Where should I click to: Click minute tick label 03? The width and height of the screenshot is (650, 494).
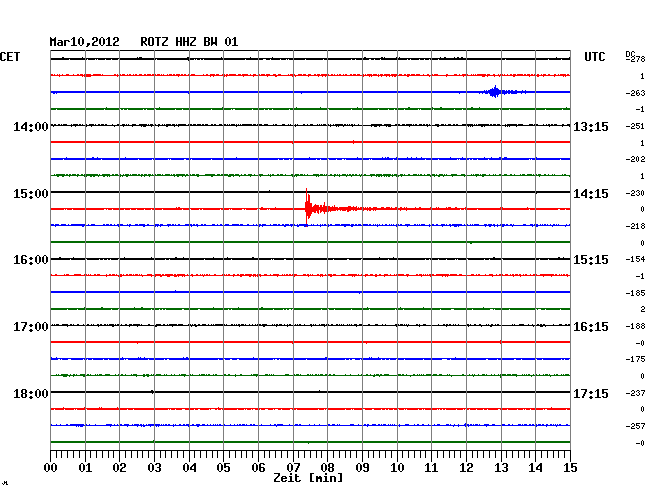154,467
